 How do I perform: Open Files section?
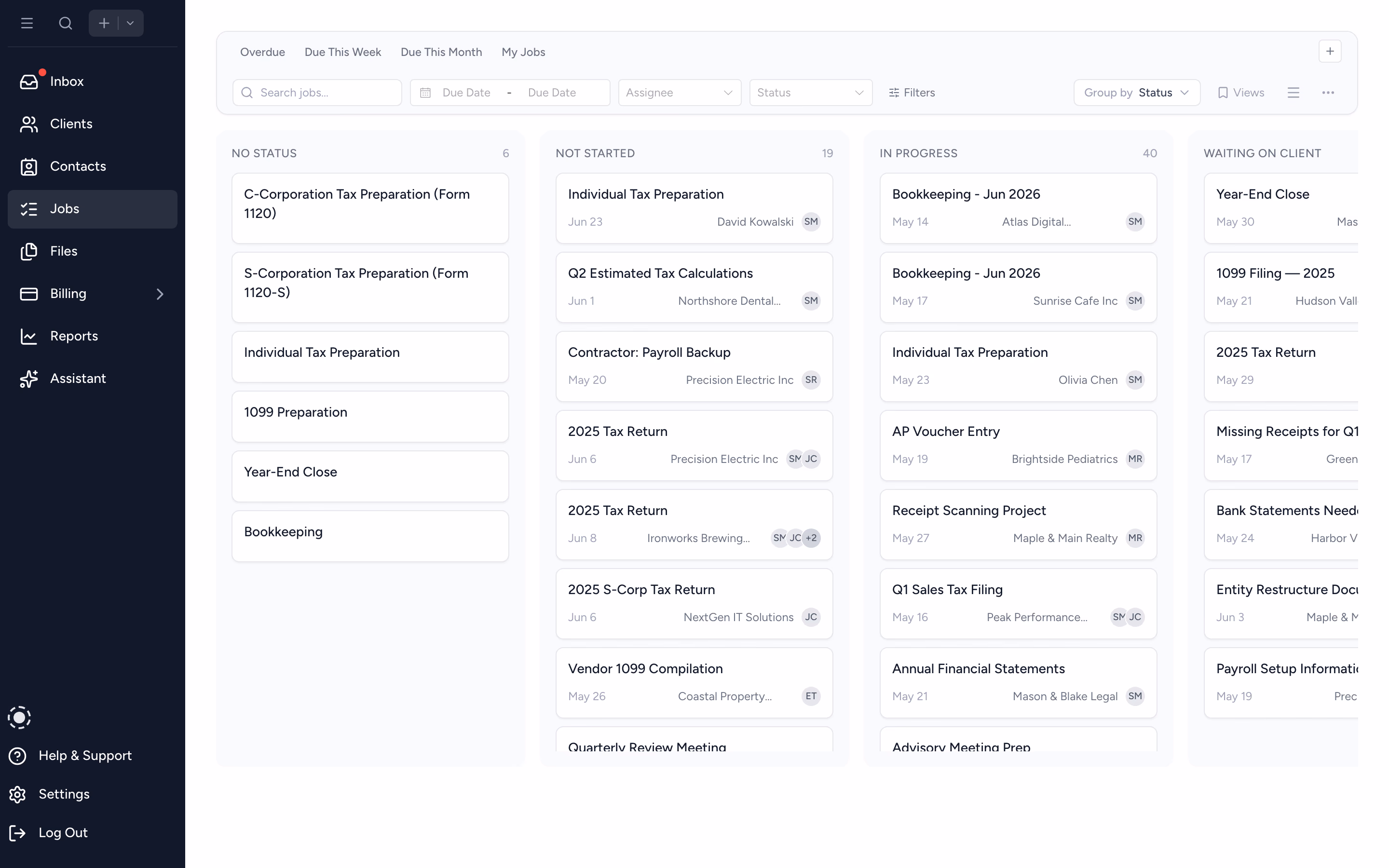point(93,251)
